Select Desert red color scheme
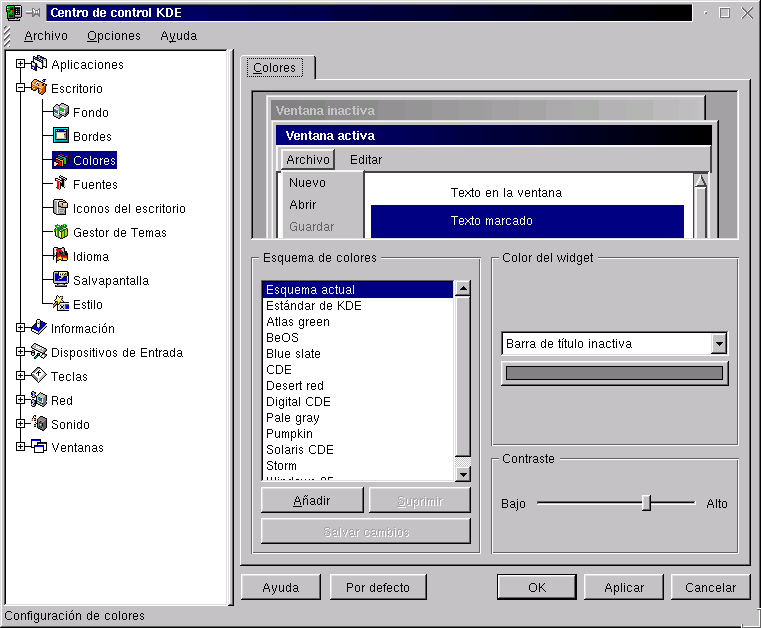 tap(295, 386)
